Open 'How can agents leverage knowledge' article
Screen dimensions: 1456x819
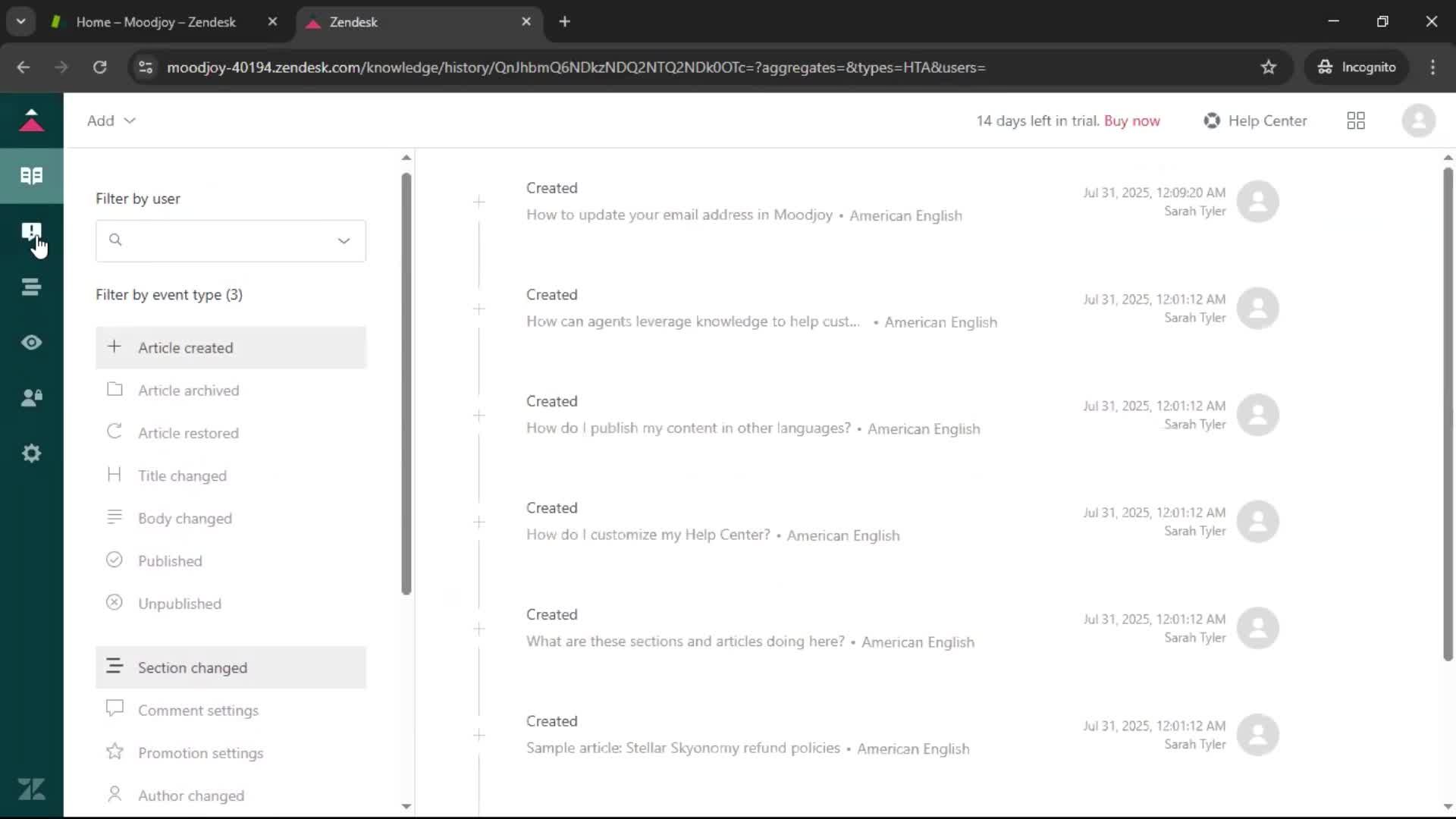(693, 322)
